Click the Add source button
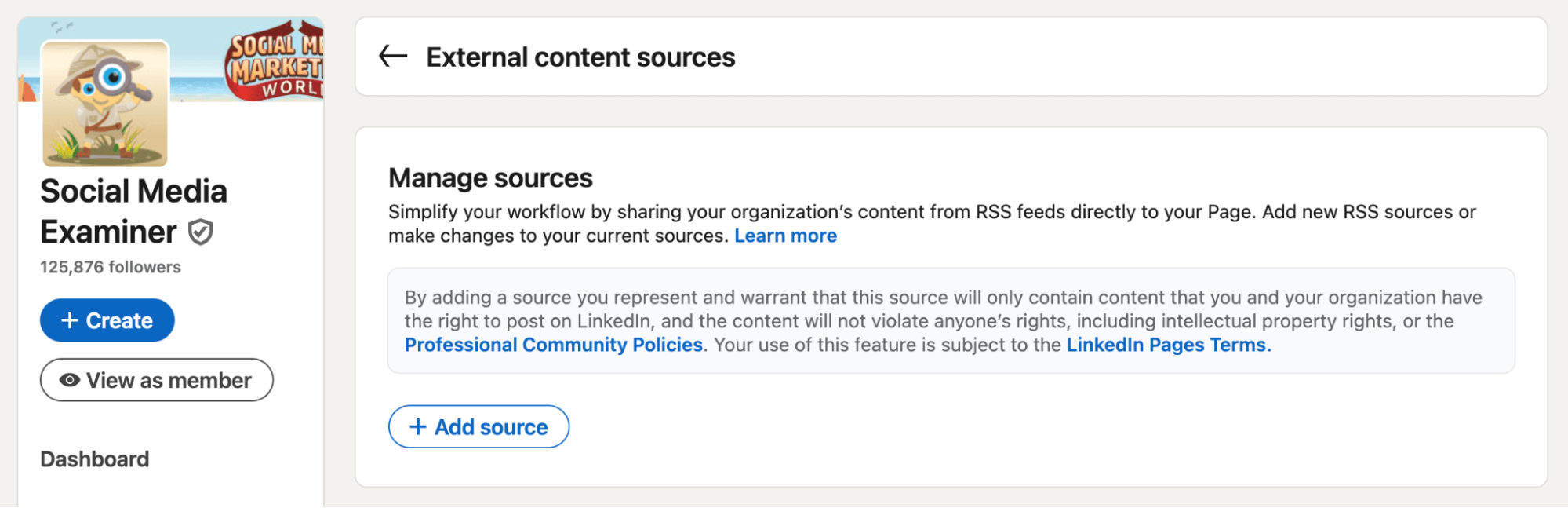Viewport: 1568px width, 508px height. click(x=478, y=427)
